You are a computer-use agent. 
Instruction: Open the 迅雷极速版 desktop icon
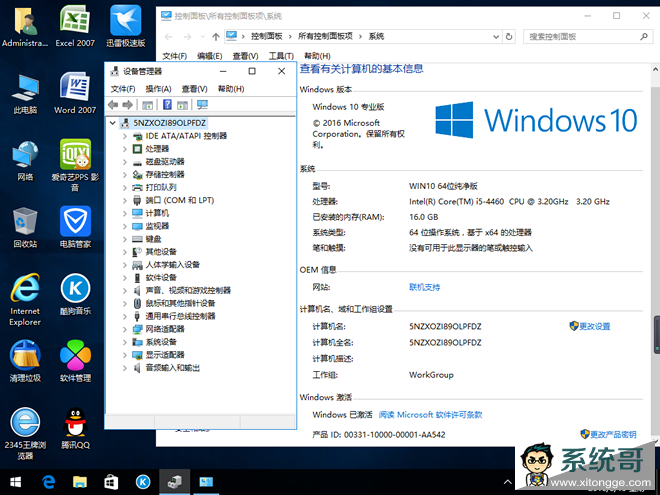click(x=125, y=26)
